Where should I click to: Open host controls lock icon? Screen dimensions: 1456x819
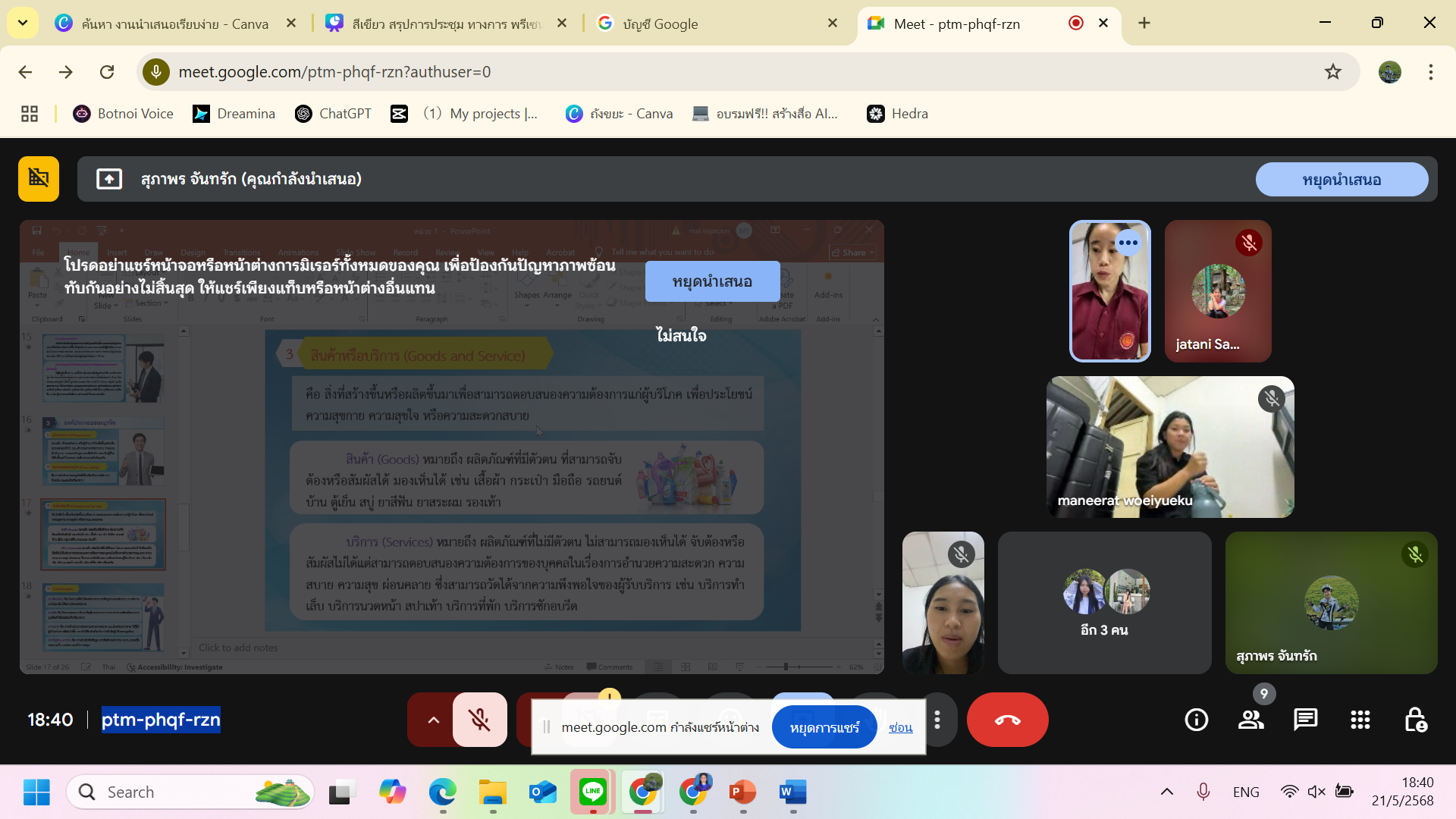tap(1415, 720)
